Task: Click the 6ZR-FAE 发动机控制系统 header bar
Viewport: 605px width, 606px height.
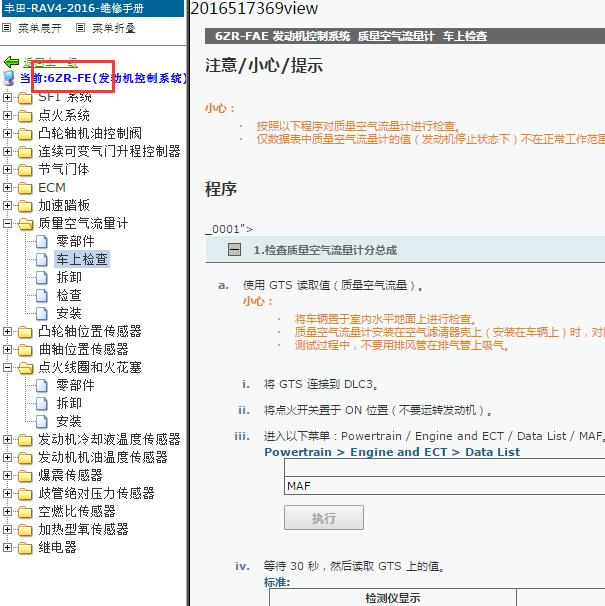Action: [x=405, y=36]
